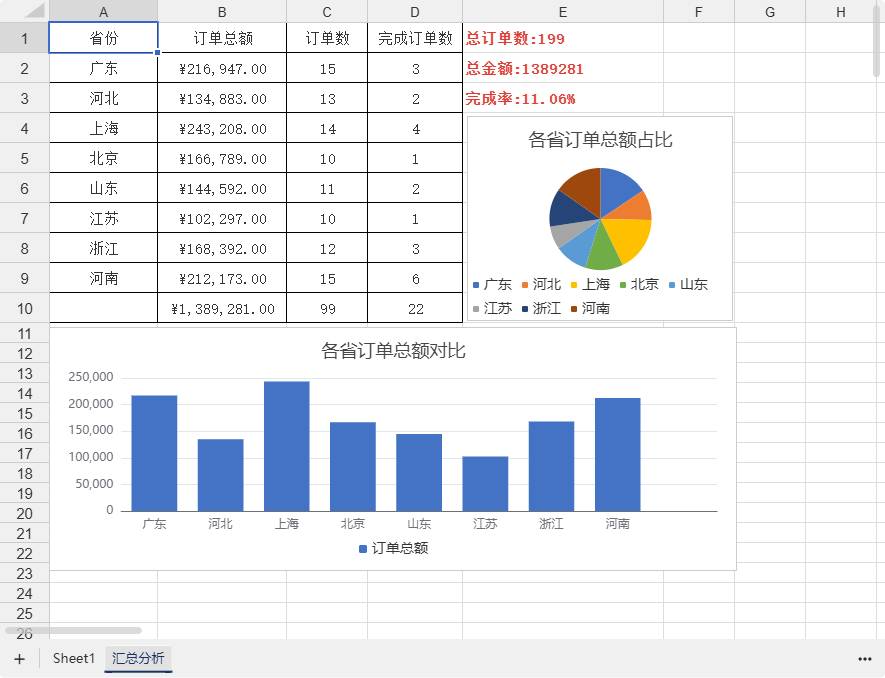Click the 江苏 legend entry in pie chart

tap(492, 308)
